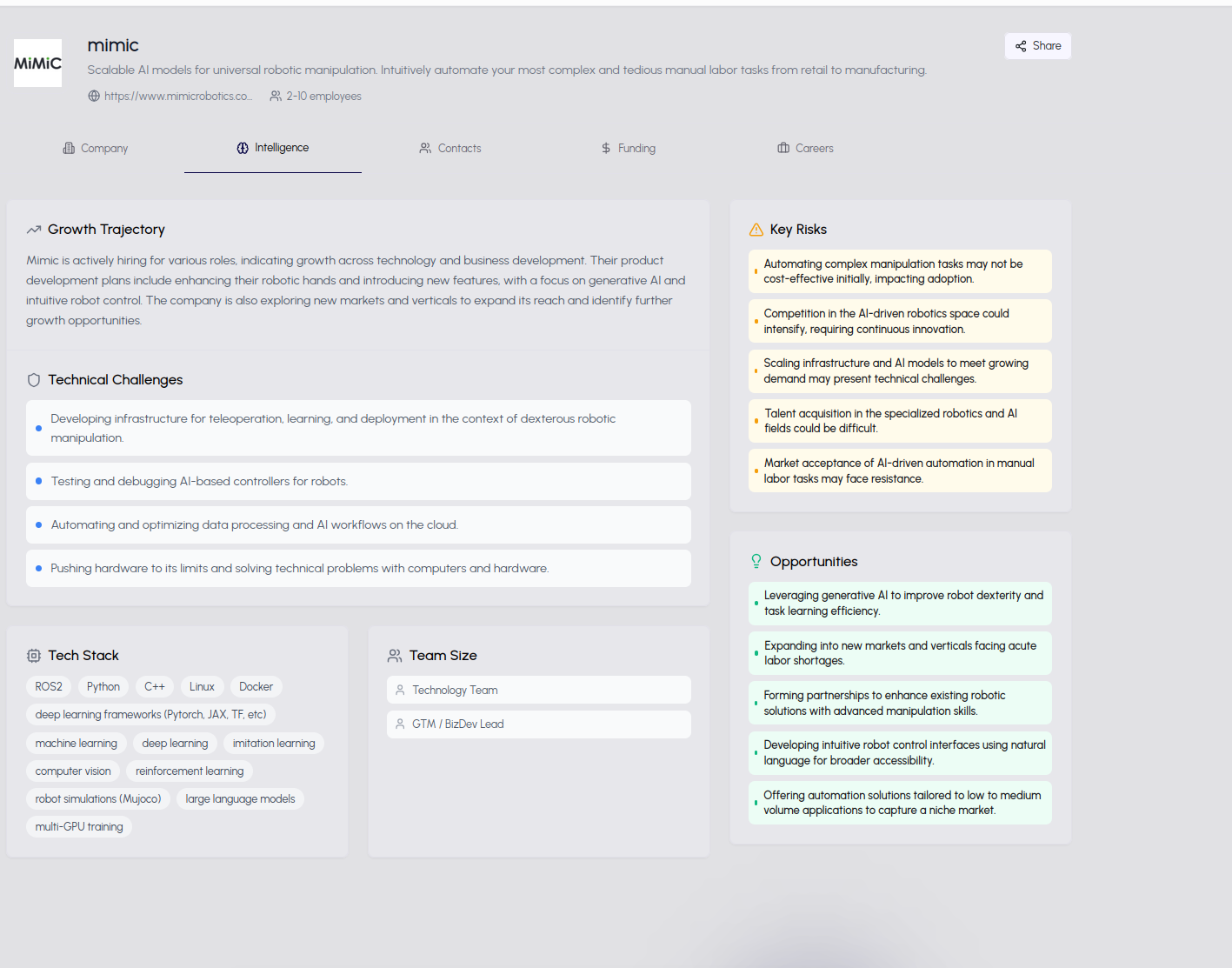Select the Technology Team row

pyautogui.click(x=539, y=690)
